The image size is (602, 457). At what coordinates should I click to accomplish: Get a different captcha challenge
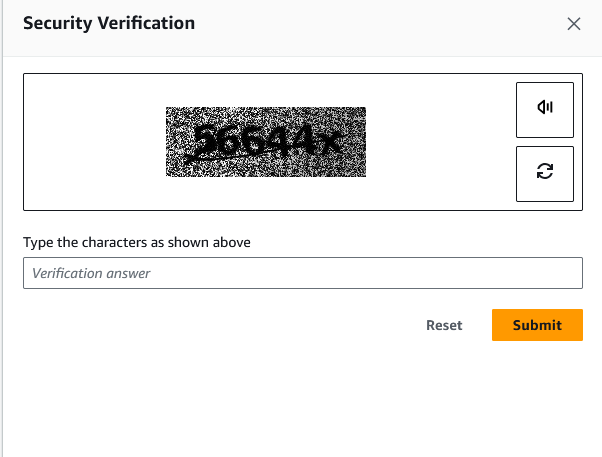[x=545, y=174]
